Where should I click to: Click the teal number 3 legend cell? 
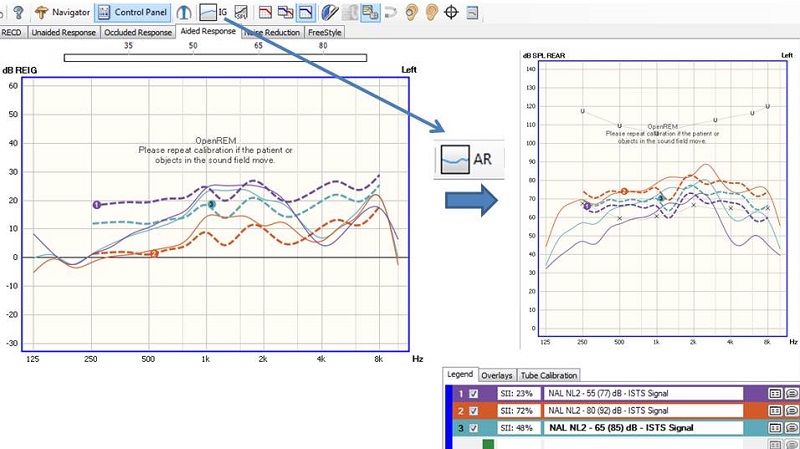[461, 428]
